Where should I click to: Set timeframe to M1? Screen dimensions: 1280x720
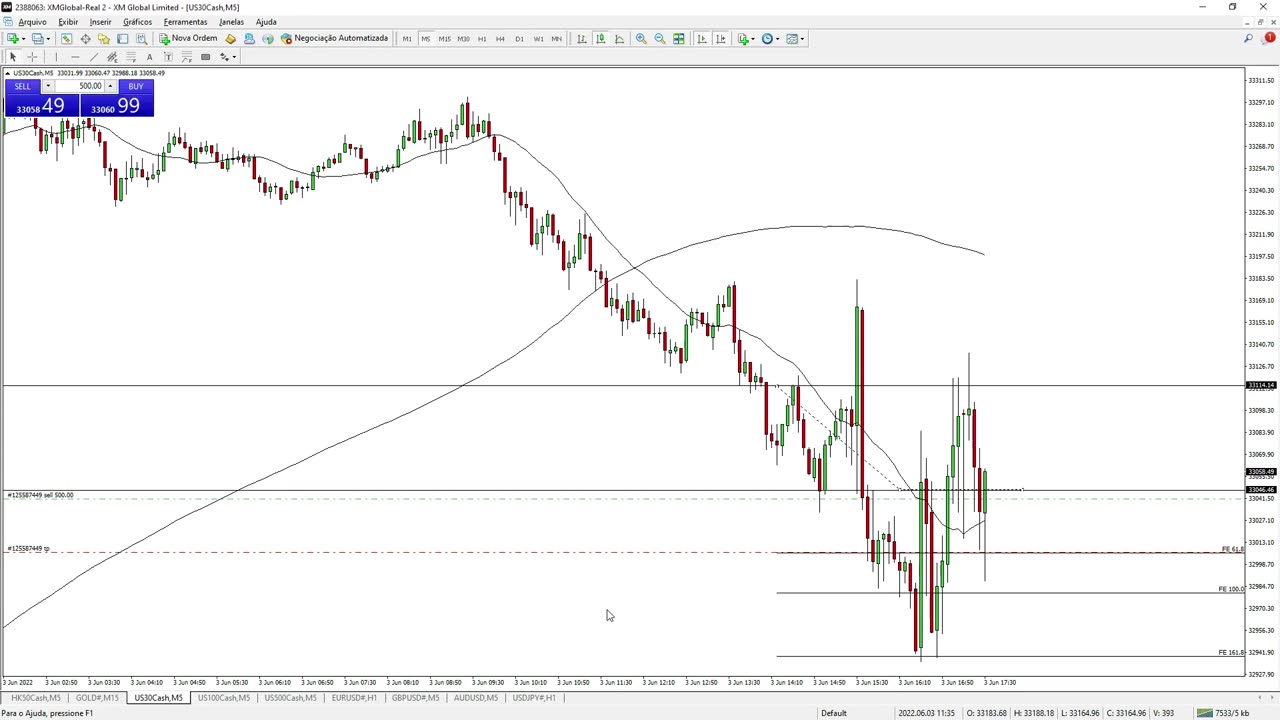(x=407, y=39)
